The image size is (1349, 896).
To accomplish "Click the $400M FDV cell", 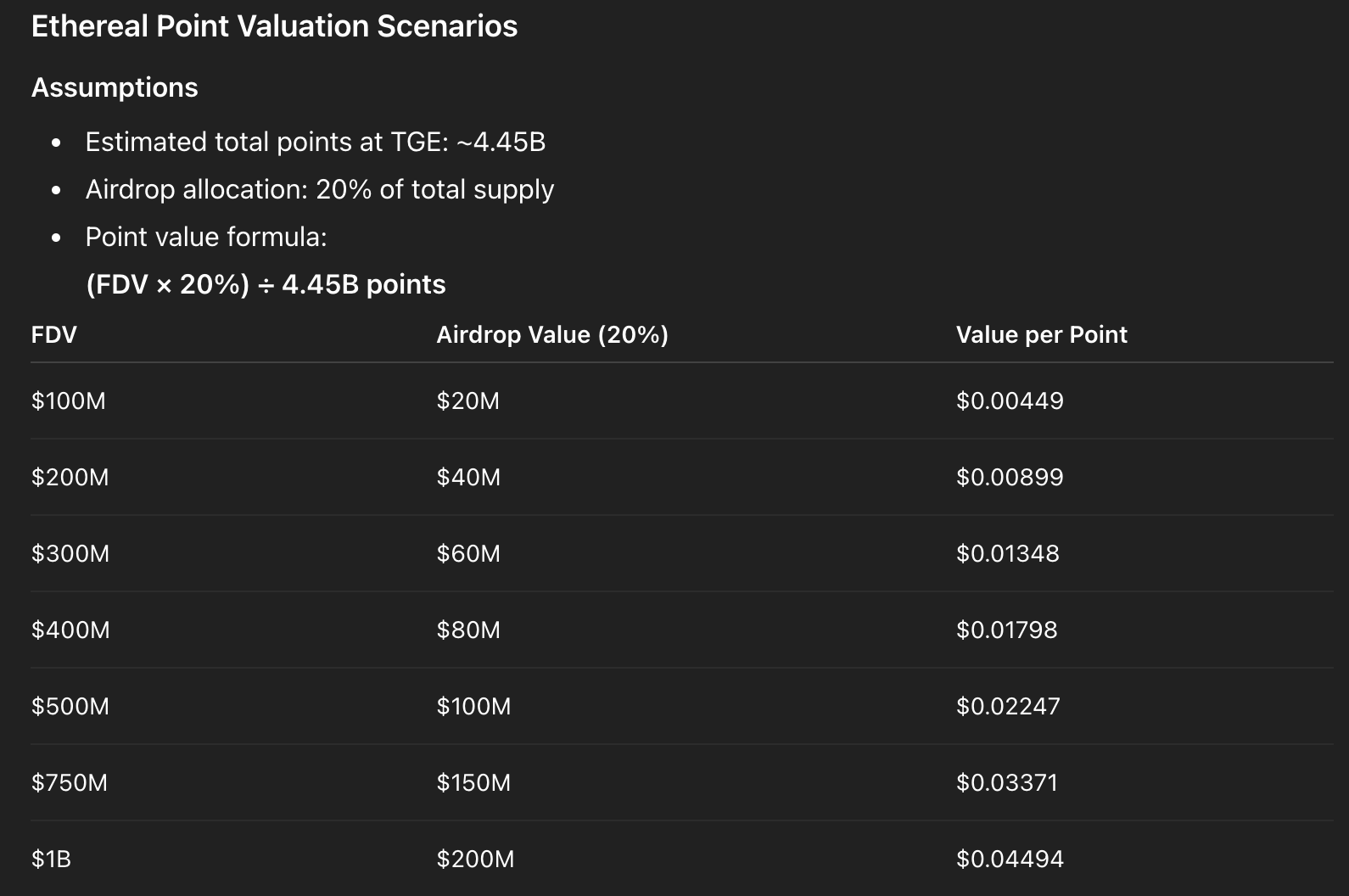I will [70, 630].
